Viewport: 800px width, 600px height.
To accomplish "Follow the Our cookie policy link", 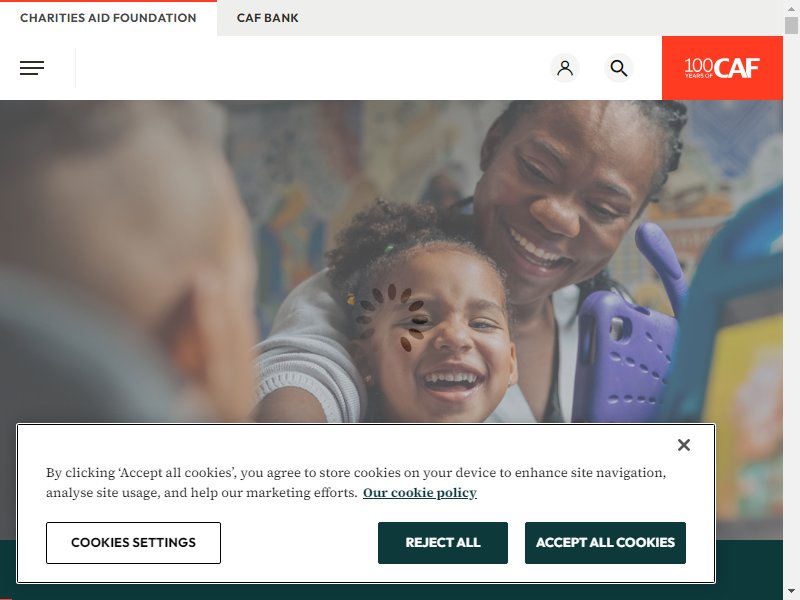I will (x=420, y=492).
